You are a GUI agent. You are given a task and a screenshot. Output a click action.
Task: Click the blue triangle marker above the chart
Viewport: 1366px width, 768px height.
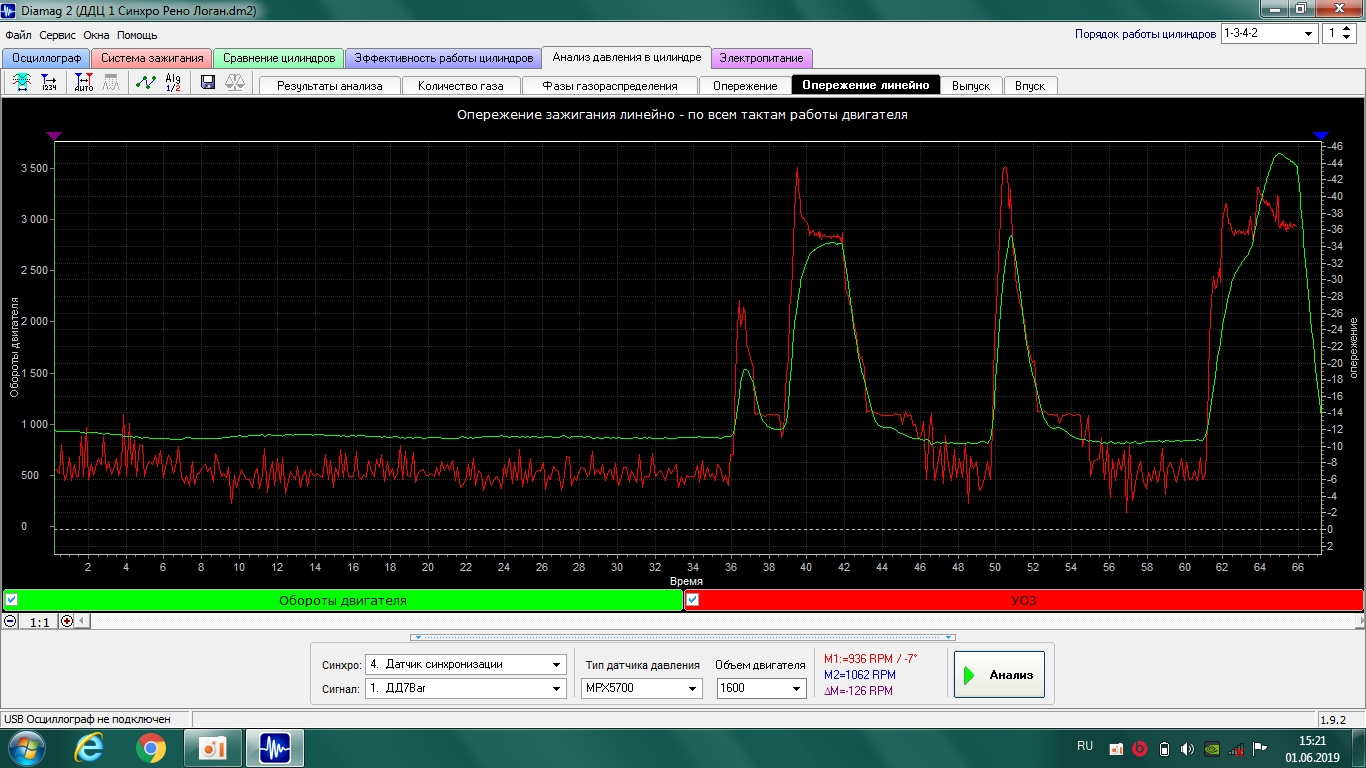point(1321,135)
